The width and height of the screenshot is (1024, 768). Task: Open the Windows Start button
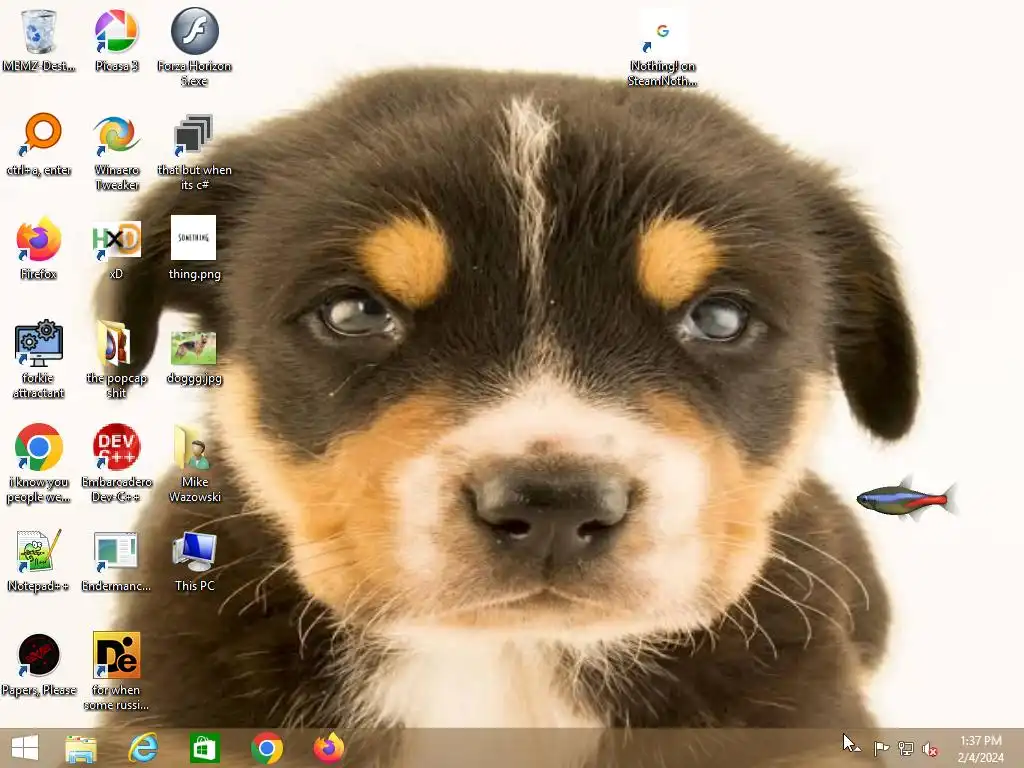tap(25, 748)
